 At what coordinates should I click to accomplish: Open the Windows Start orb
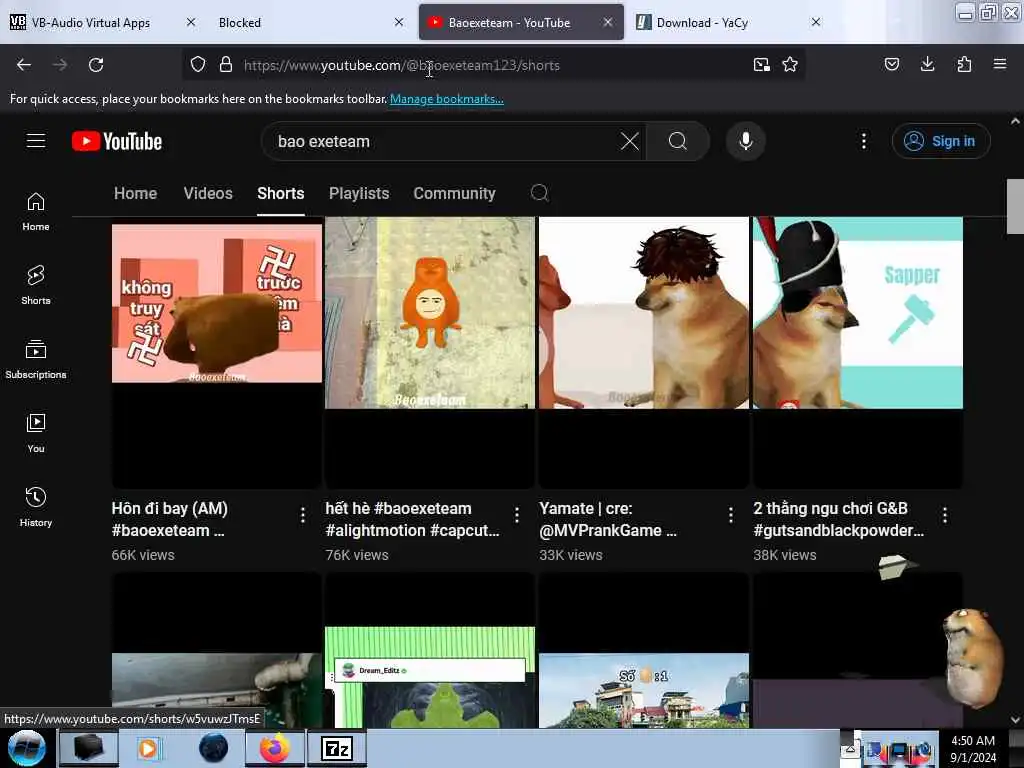pyautogui.click(x=27, y=748)
